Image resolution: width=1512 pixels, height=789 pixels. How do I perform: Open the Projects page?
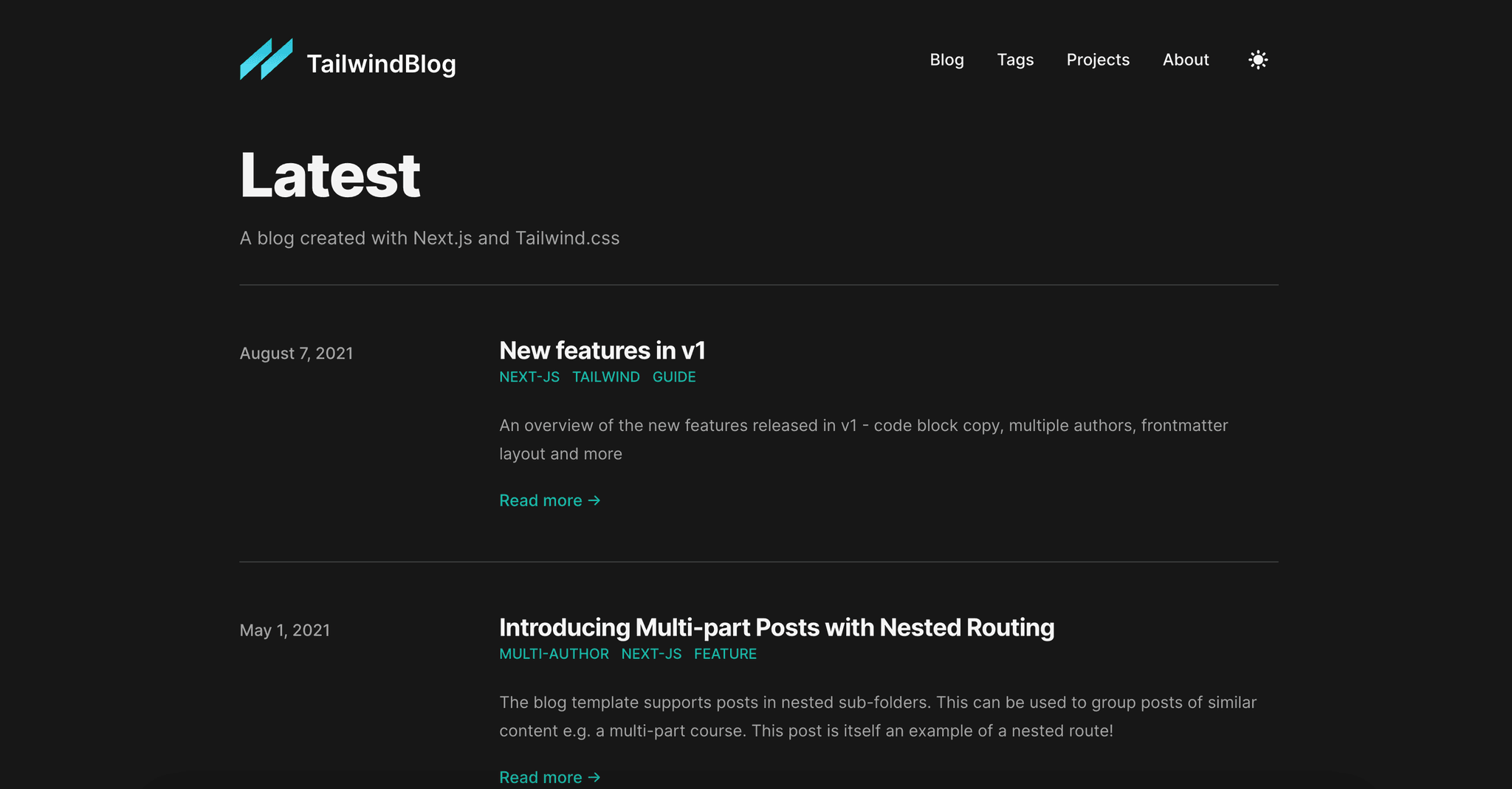point(1098,60)
